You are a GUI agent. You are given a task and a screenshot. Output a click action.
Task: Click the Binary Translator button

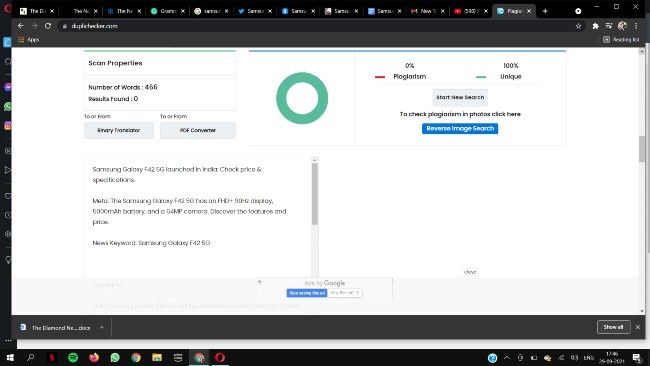(119, 130)
